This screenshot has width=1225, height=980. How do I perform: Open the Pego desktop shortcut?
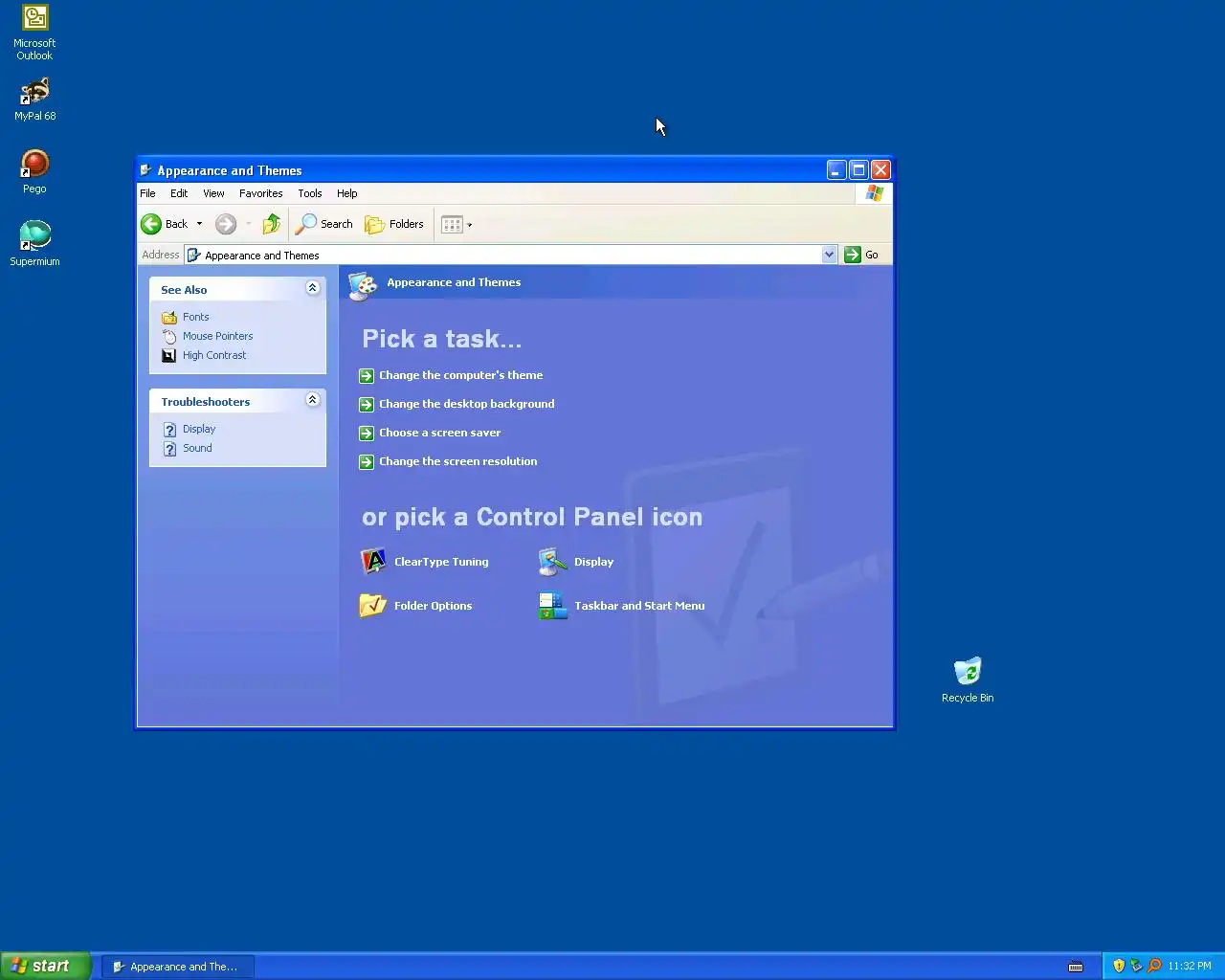tap(34, 171)
